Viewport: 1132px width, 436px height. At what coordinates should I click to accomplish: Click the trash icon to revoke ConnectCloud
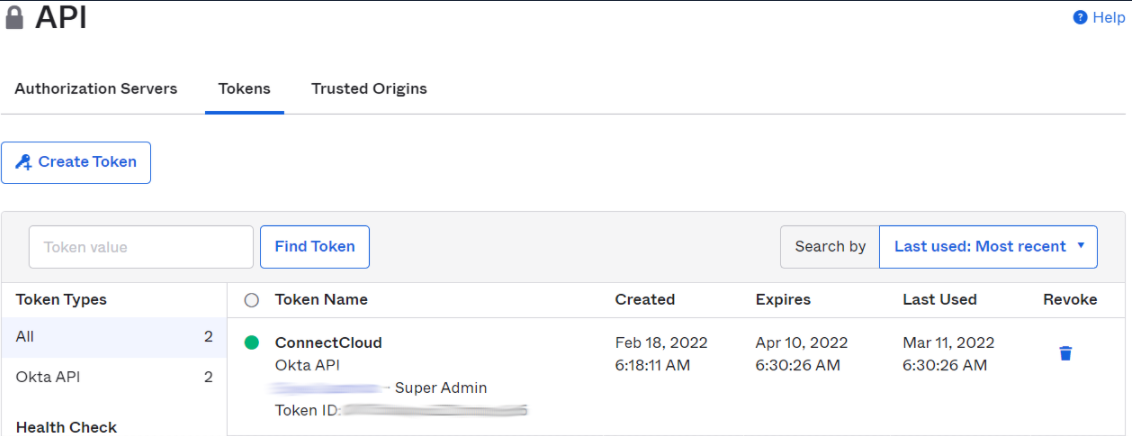(x=1066, y=353)
